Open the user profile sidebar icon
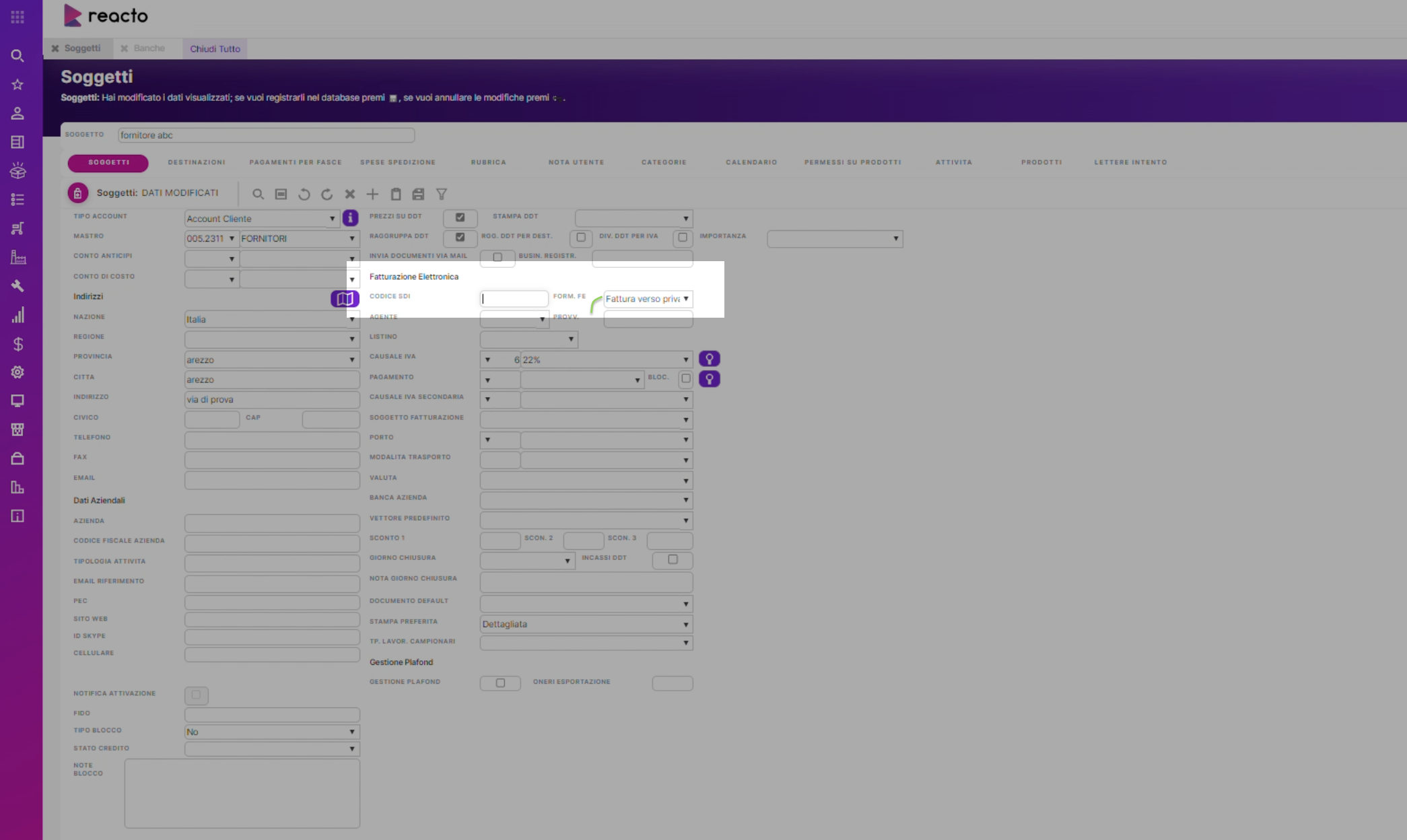The width and height of the screenshot is (1407, 840). (18, 113)
